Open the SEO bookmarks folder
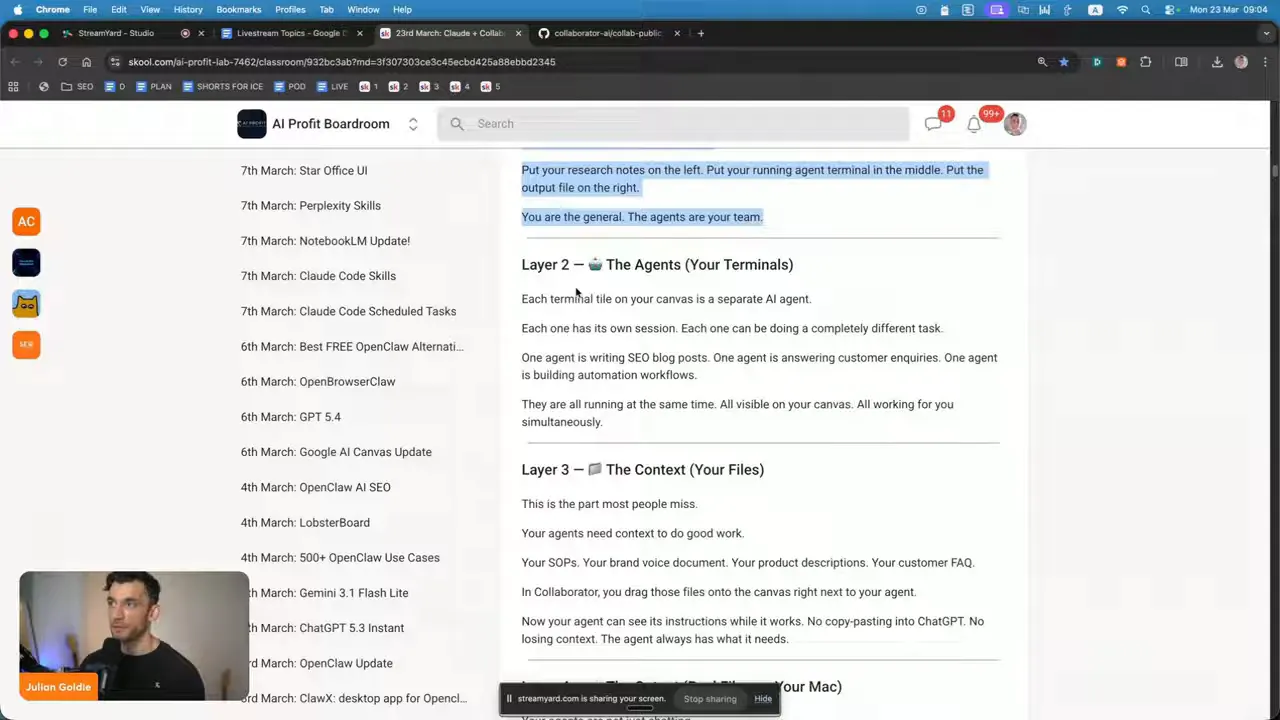The image size is (1280, 720). click(x=77, y=87)
